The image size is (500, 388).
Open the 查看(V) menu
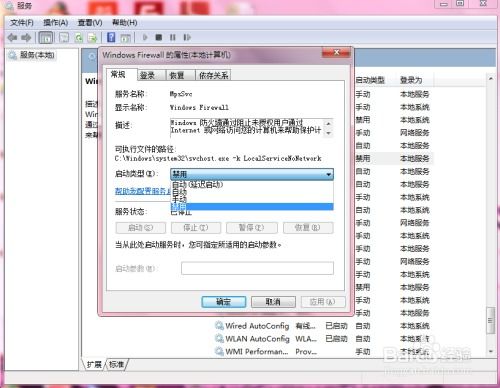coord(90,23)
